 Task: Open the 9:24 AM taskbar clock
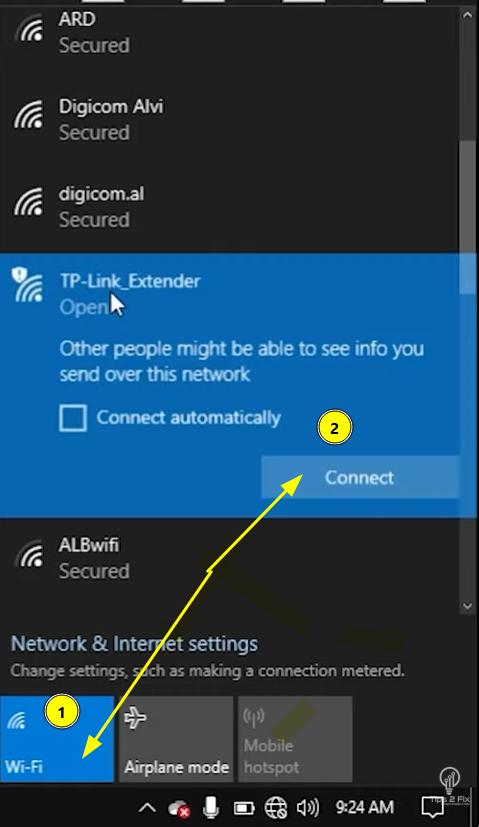365,807
